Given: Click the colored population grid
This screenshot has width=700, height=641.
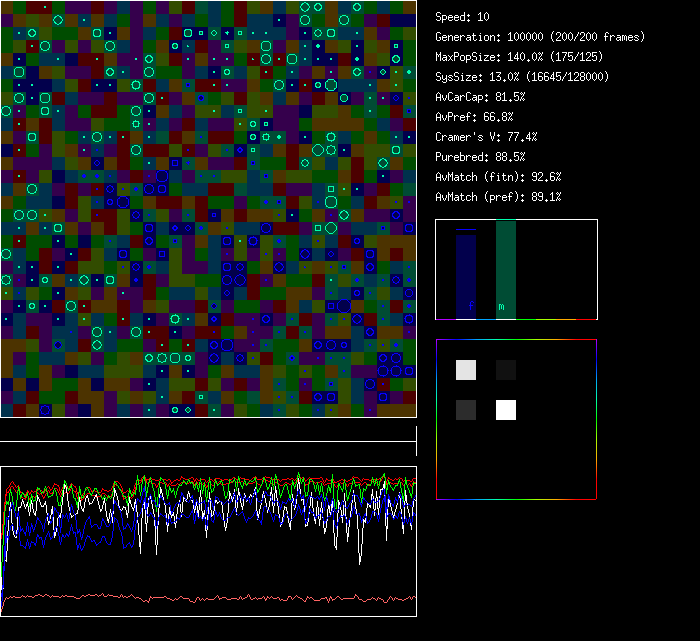Looking at the screenshot, I should pyautogui.click(x=208, y=208).
